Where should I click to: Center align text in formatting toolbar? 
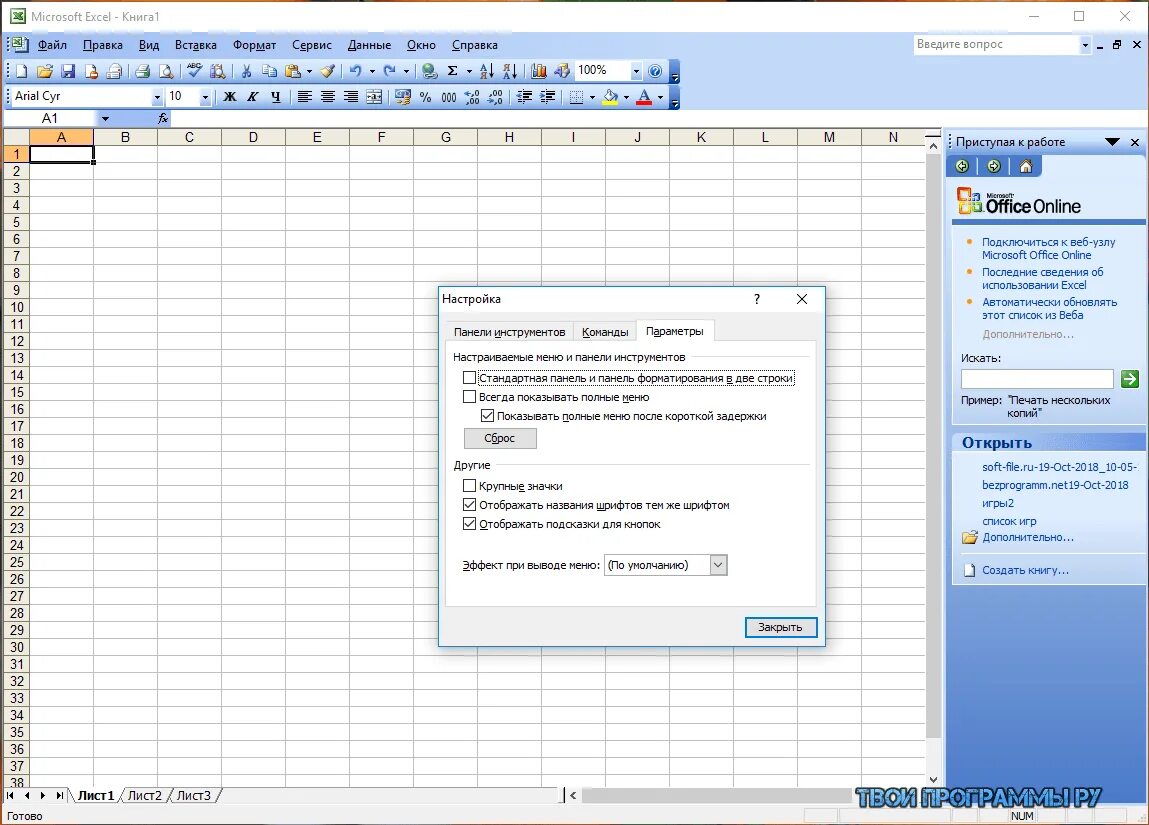coord(328,97)
